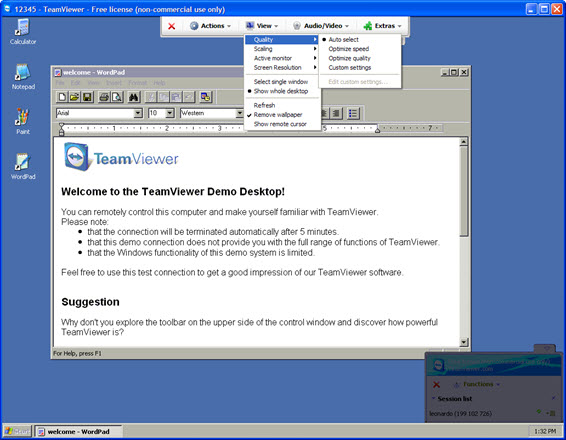
Task: Click the Bullets list icon in WordPad
Action: [353, 114]
